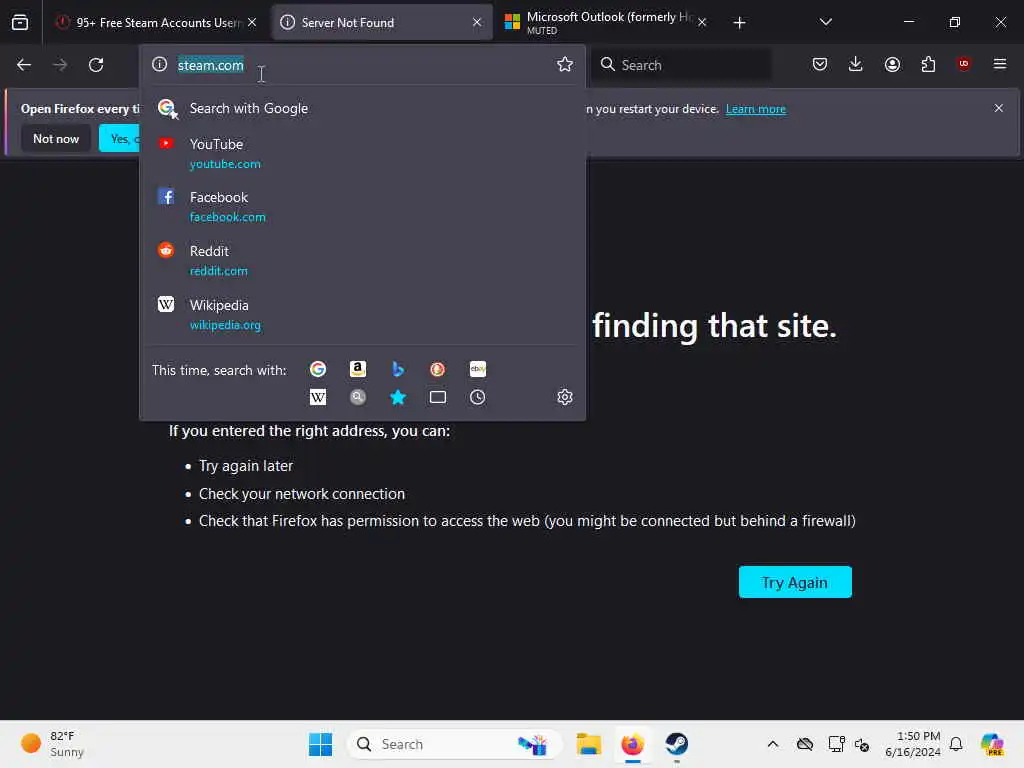Open Learn more link
The width and height of the screenshot is (1024, 768).
[756, 109]
